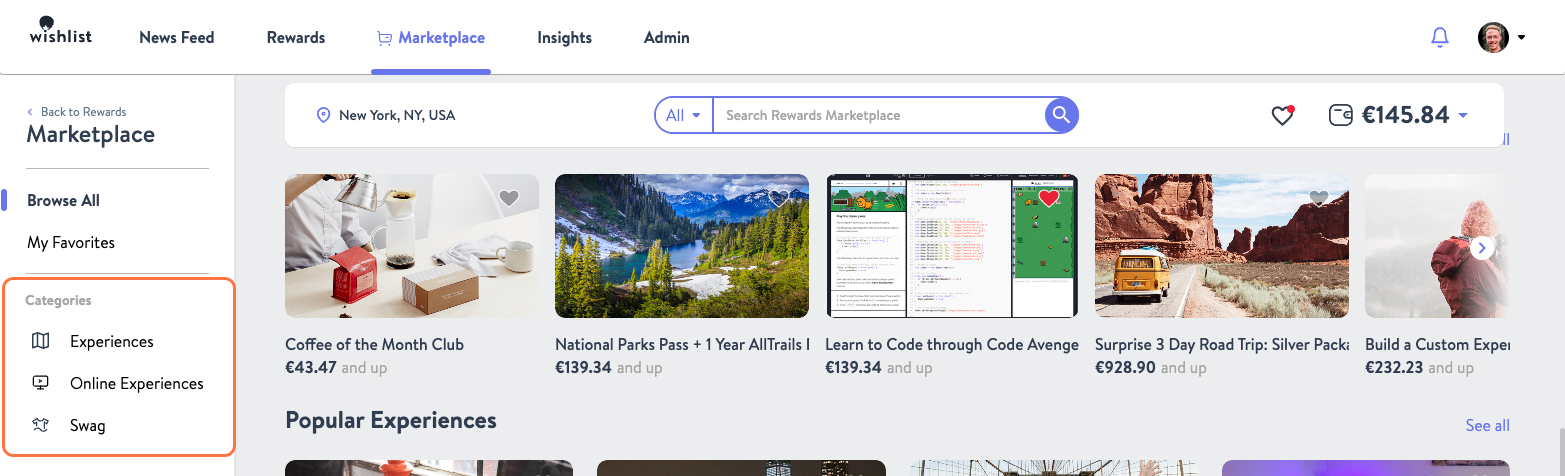Click the location pin icon
This screenshot has height=476, width=1565.
[323, 115]
